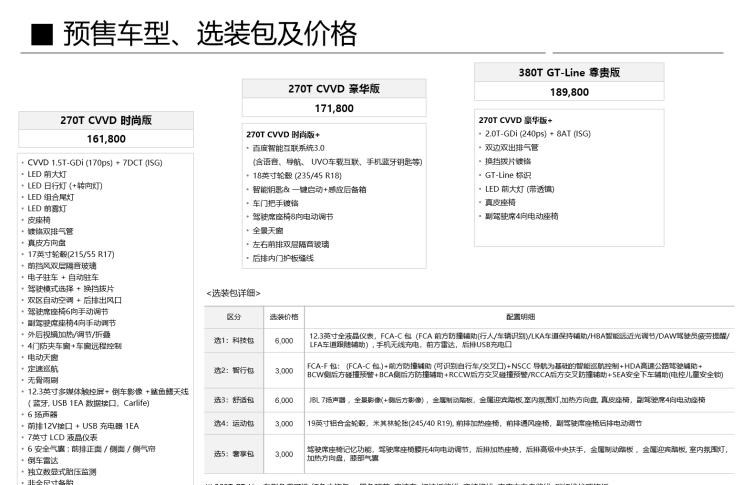Select the '车门把手镀铬' item
Viewport: 744px width, 485px height.
coord(275,203)
